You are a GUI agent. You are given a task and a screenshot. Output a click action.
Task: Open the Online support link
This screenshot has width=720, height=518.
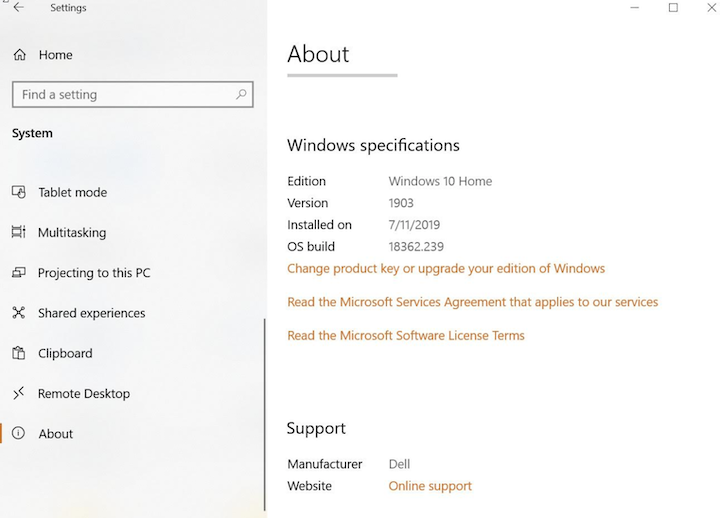(x=430, y=486)
